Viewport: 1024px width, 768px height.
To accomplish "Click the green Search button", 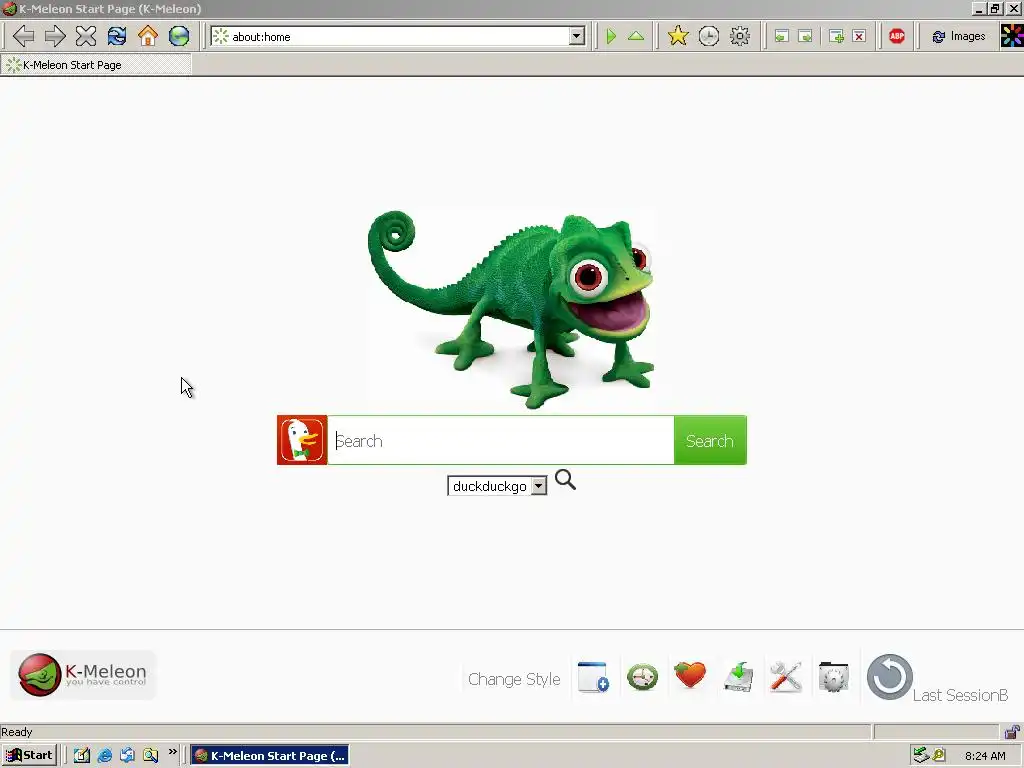I will [710, 440].
